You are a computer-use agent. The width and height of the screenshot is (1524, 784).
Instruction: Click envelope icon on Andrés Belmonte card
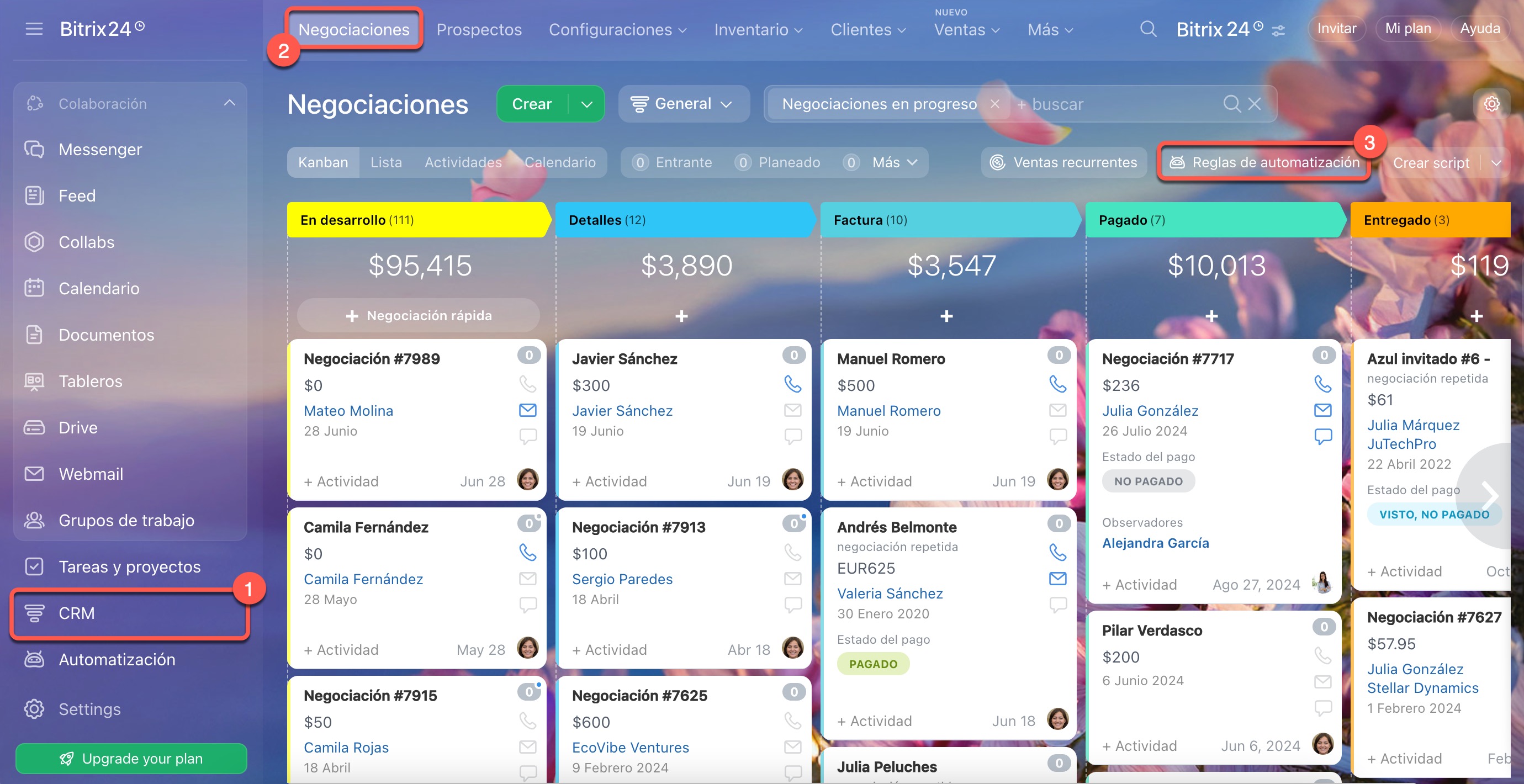click(1057, 578)
